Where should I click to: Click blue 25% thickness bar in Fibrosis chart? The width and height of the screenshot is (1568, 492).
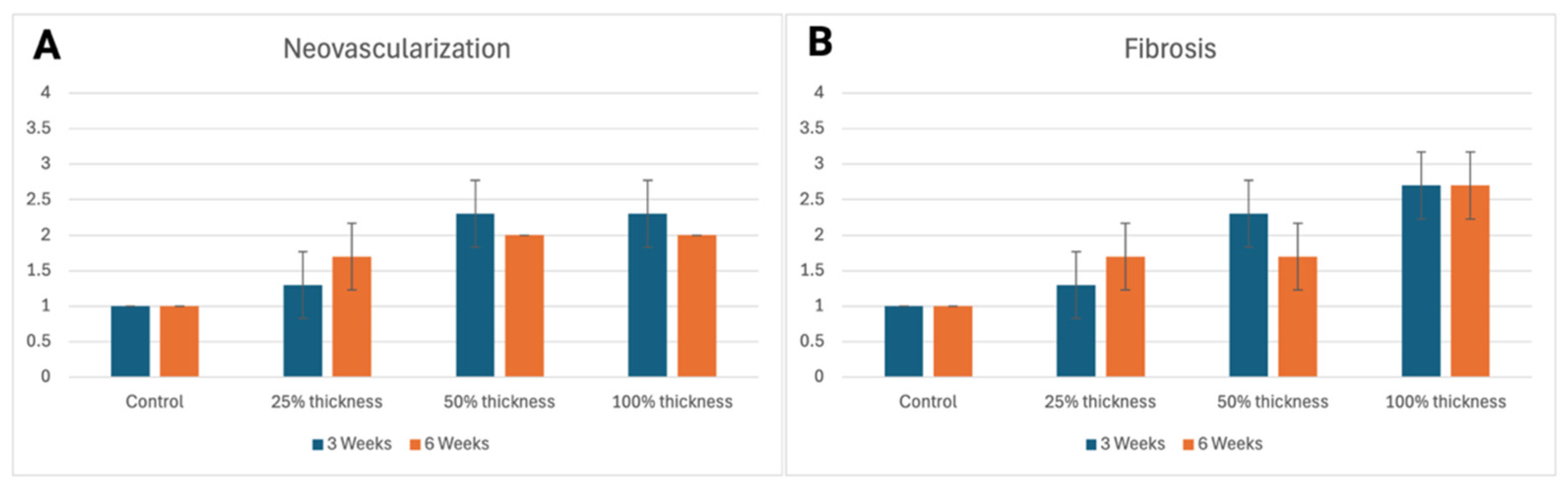(1075, 331)
